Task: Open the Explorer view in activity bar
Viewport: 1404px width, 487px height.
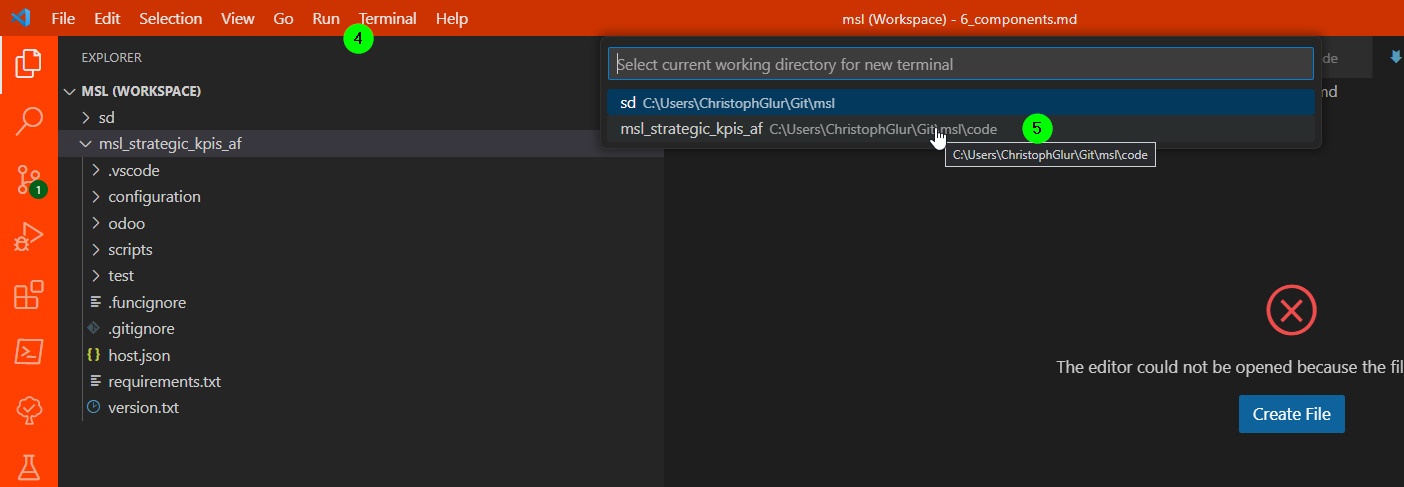Action: point(29,65)
